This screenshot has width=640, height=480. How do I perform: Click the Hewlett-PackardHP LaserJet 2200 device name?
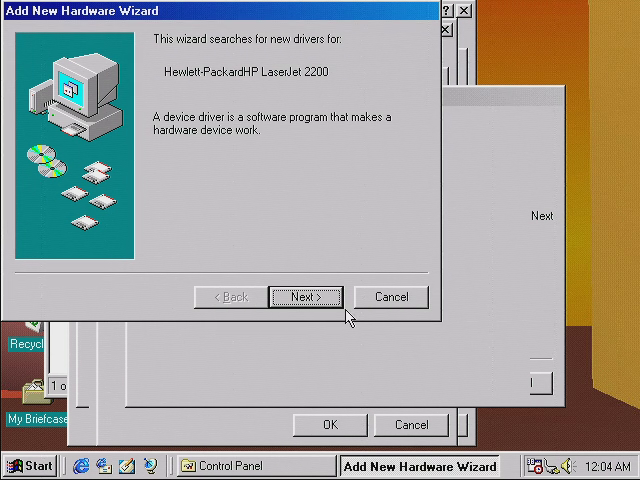coord(246,72)
